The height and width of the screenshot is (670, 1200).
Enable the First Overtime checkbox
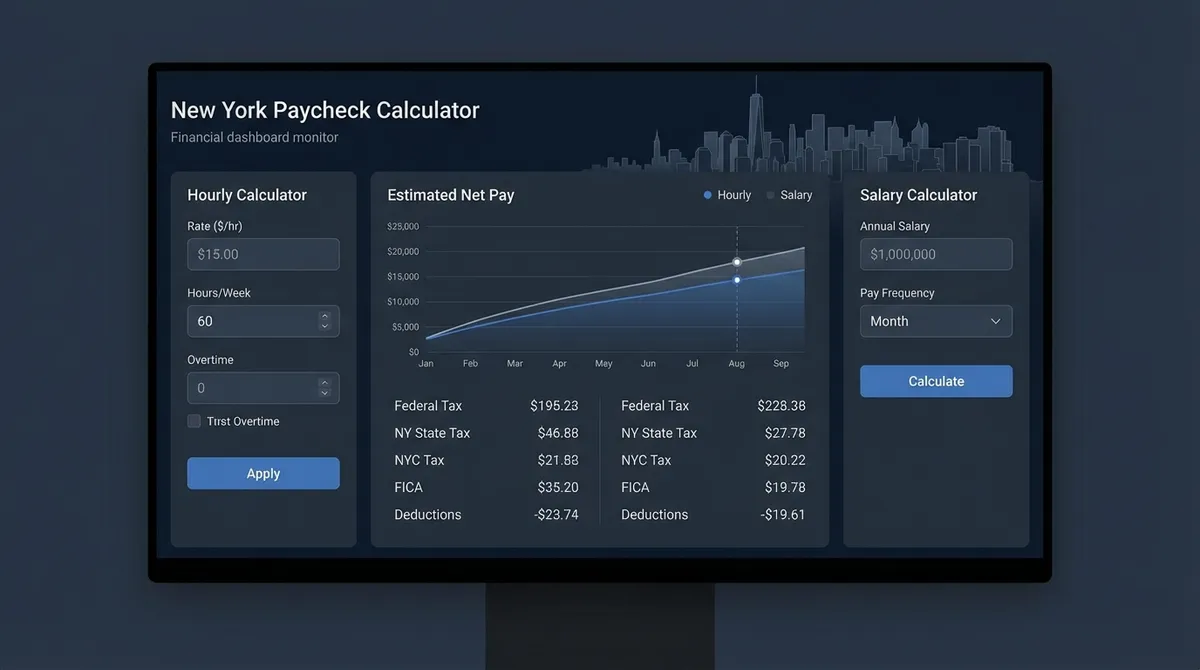click(193, 421)
